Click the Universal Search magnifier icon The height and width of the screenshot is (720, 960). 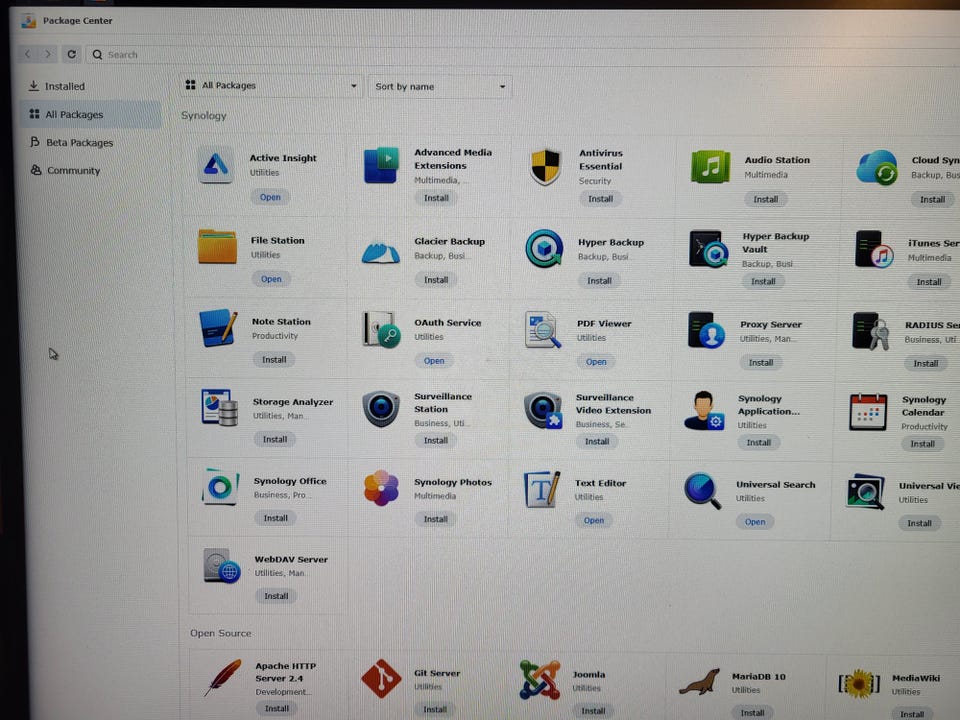point(702,490)
